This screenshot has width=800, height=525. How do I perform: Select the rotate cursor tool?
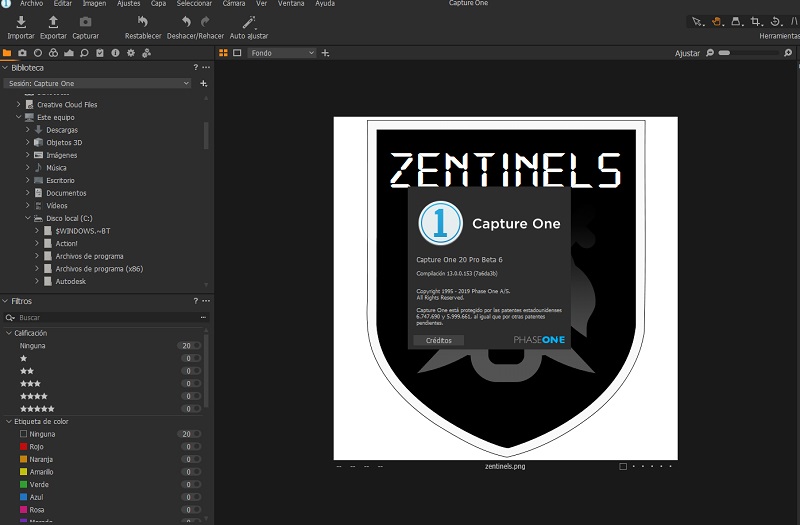point(774,21)
